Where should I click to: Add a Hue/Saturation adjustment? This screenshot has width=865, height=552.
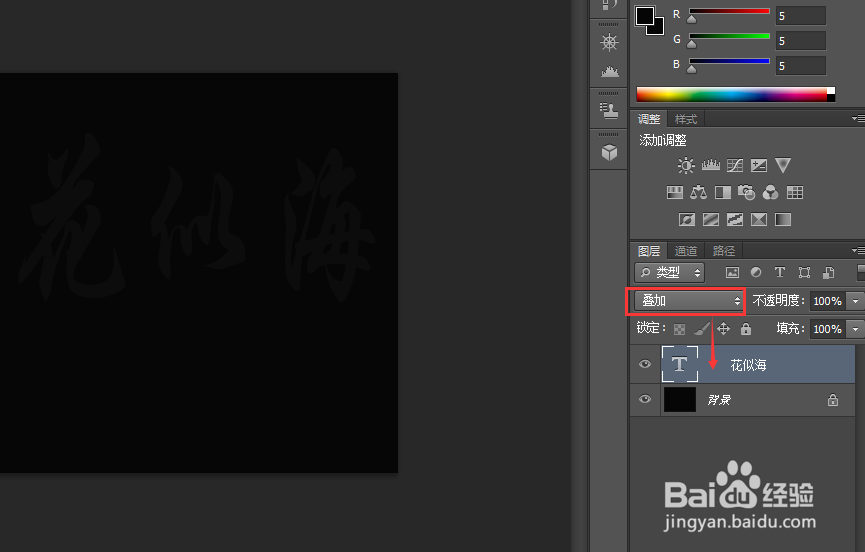(x=675, y=192)
